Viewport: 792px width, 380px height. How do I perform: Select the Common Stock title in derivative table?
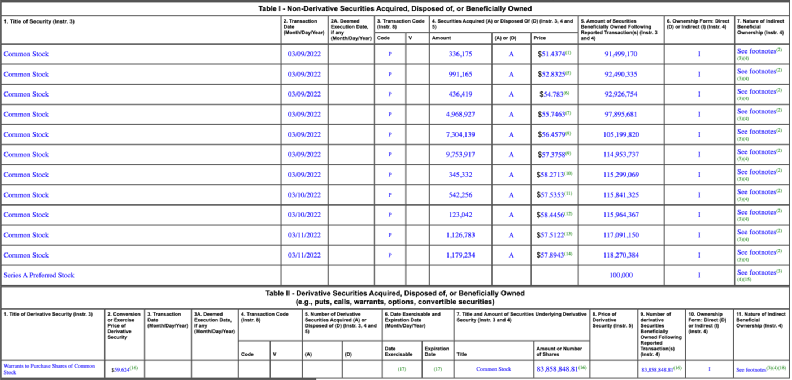pos(493,369)
